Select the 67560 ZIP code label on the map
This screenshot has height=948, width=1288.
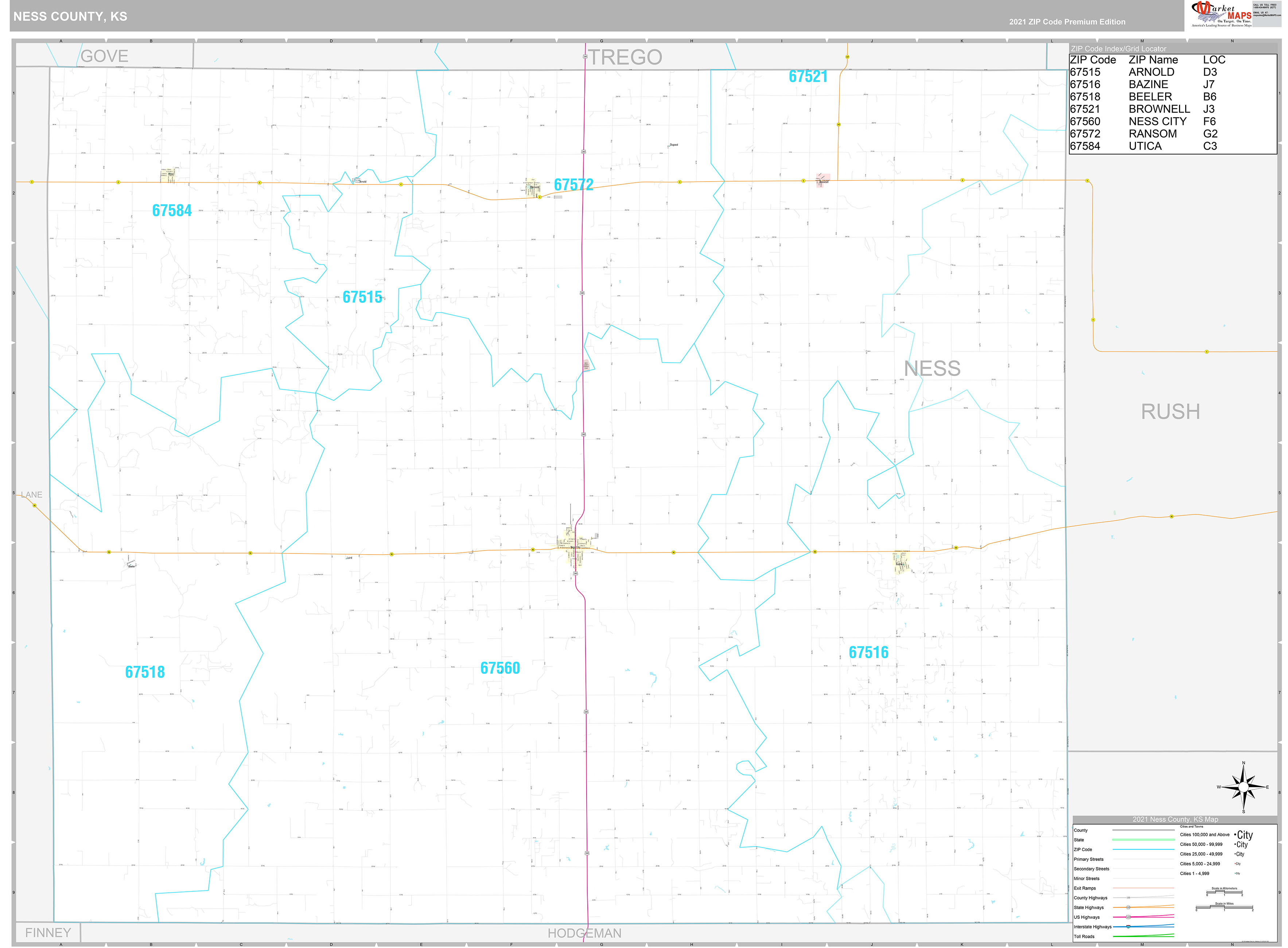click(x=500, y=667)
